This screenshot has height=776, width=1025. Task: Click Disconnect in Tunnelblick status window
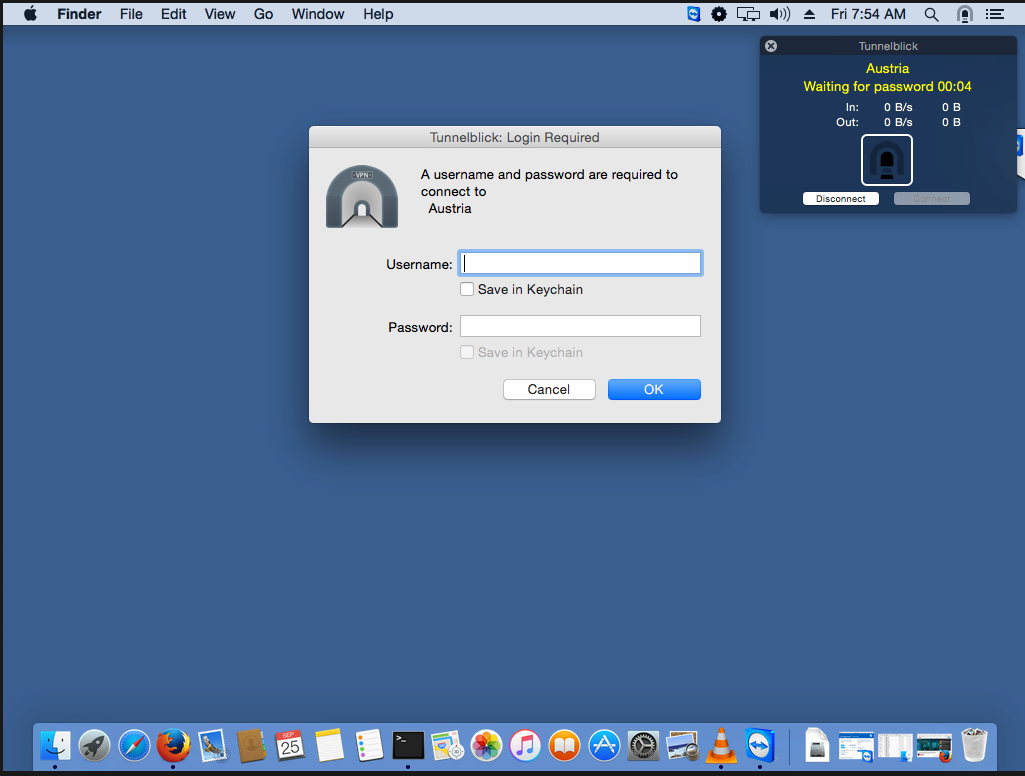pyautogui.click(x=841, y=199)
